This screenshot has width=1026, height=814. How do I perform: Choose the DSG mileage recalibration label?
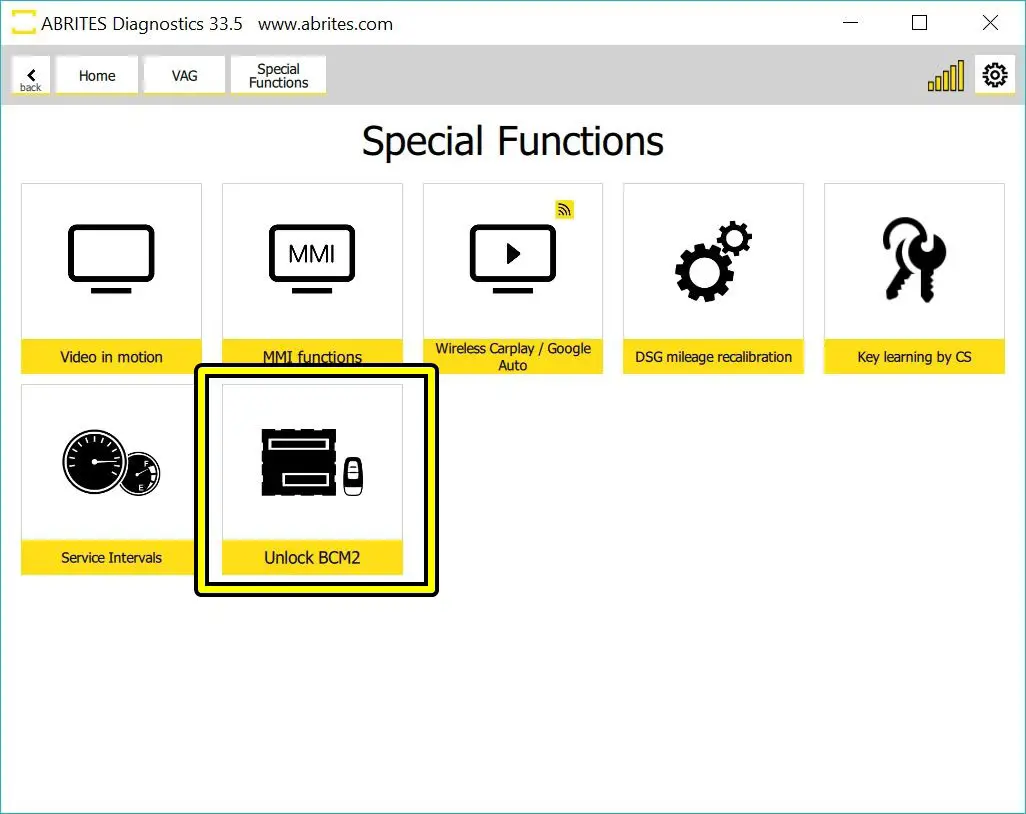pos(713,357)
